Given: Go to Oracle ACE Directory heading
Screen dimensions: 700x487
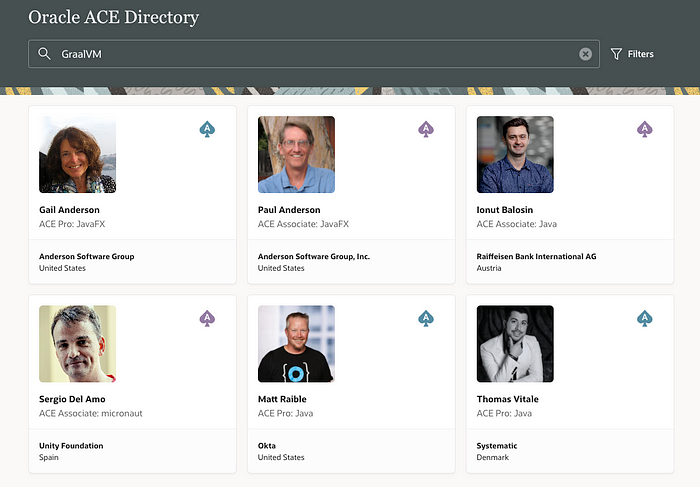Looking at the screenshot, I should (113, 17).
